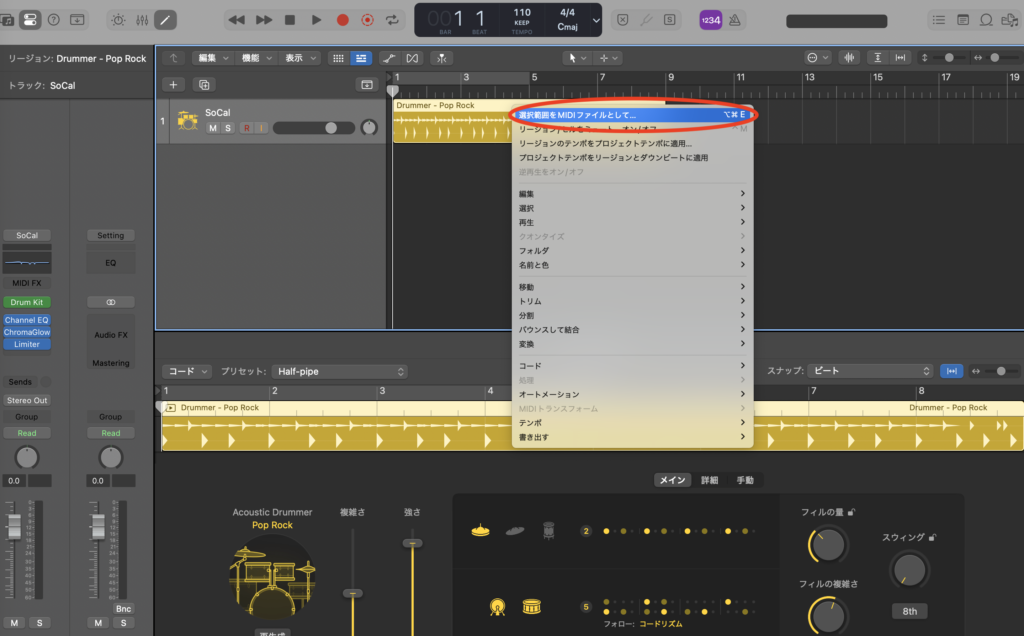Click the Bnc bounce button
This screenshot has width=1024, height=636.
[123, 609]
